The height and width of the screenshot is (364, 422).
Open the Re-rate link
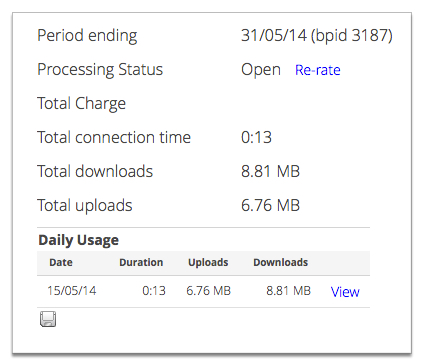(x=318, y=70)
